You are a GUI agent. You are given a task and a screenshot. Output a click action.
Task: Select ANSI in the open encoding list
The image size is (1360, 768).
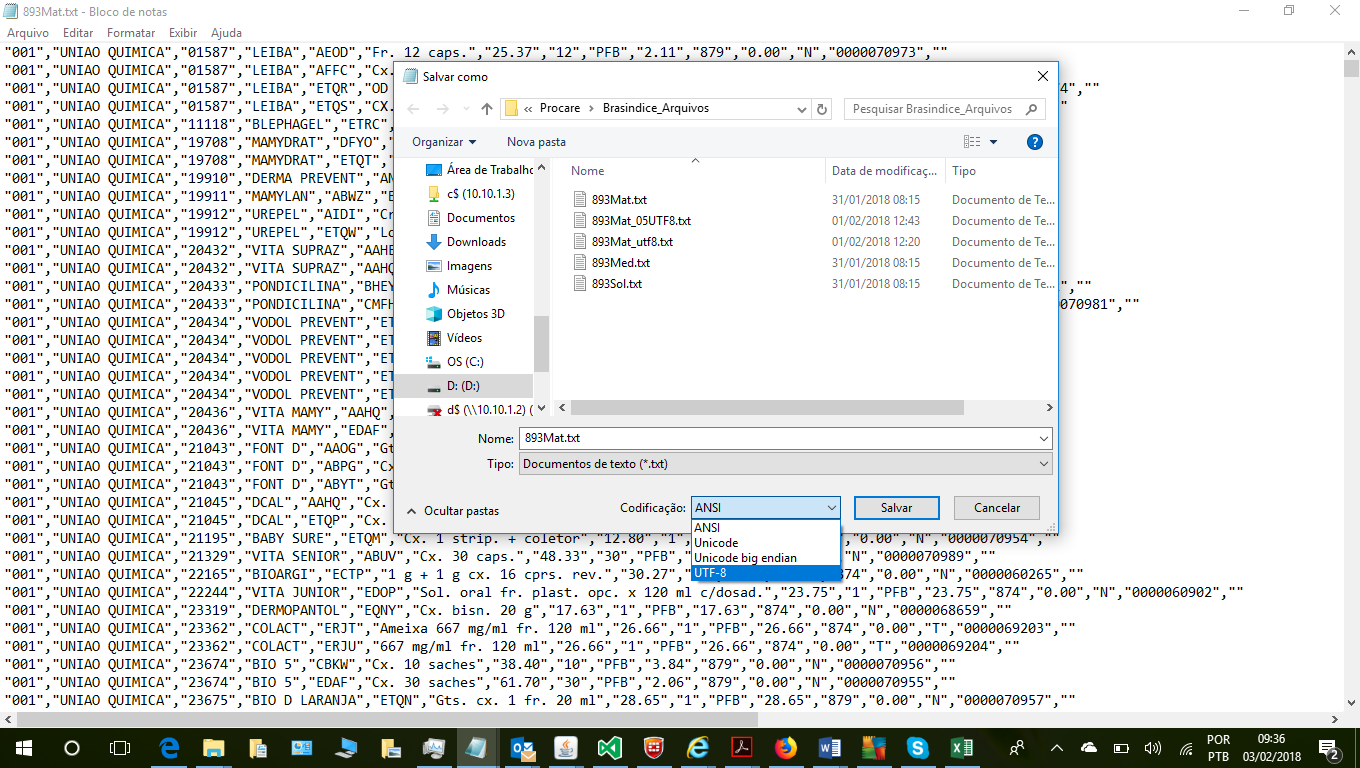tap(766, 528)
